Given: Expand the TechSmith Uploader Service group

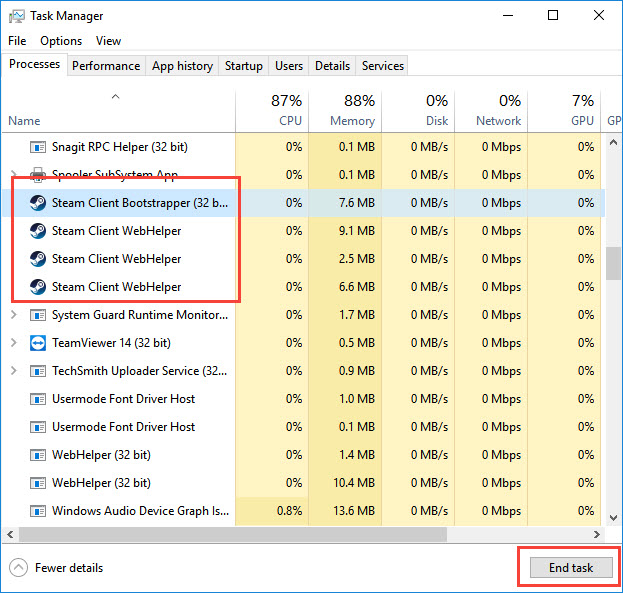Looking at the screenshot, I should point(14,371).
